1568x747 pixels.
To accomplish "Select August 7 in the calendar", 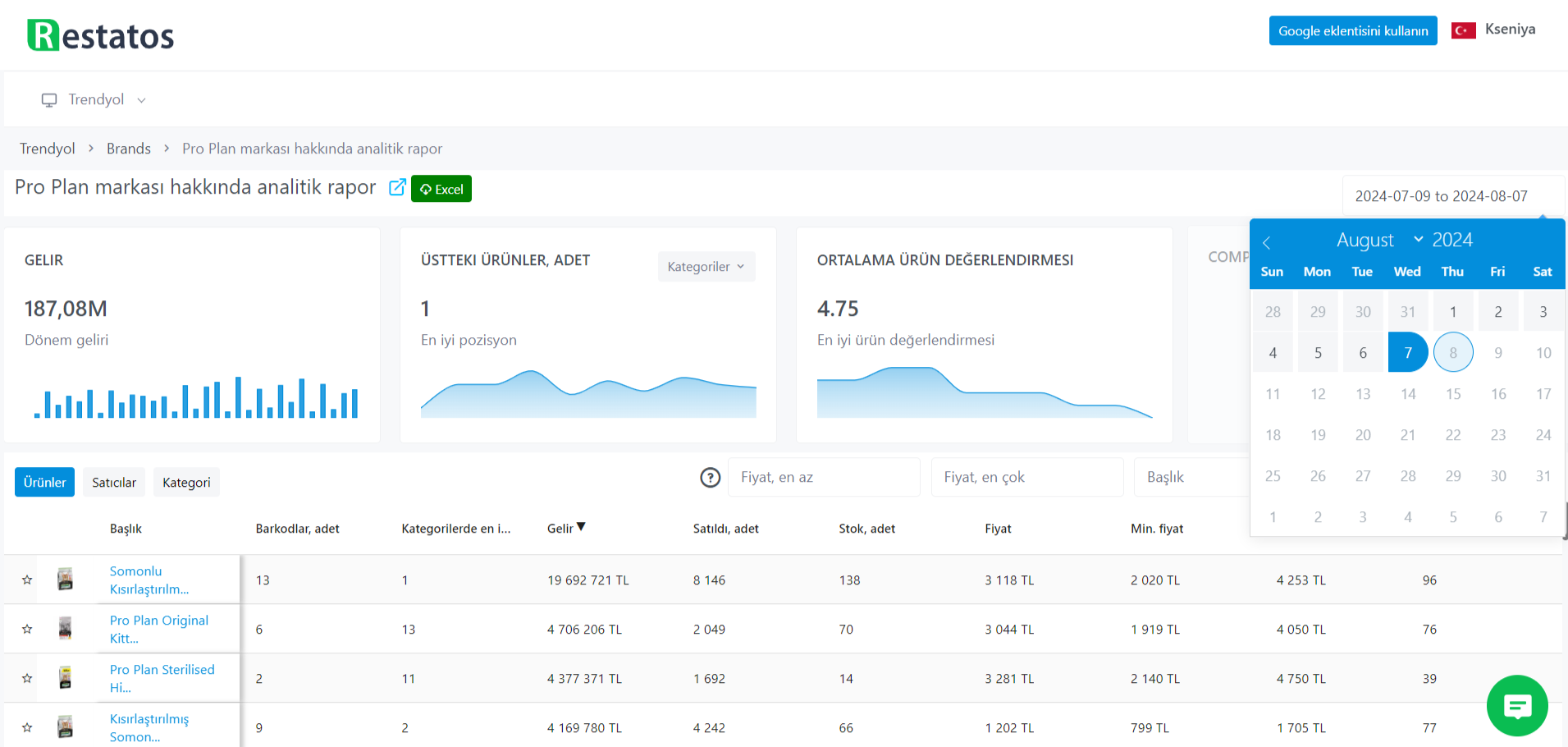I will [1408, 352].
